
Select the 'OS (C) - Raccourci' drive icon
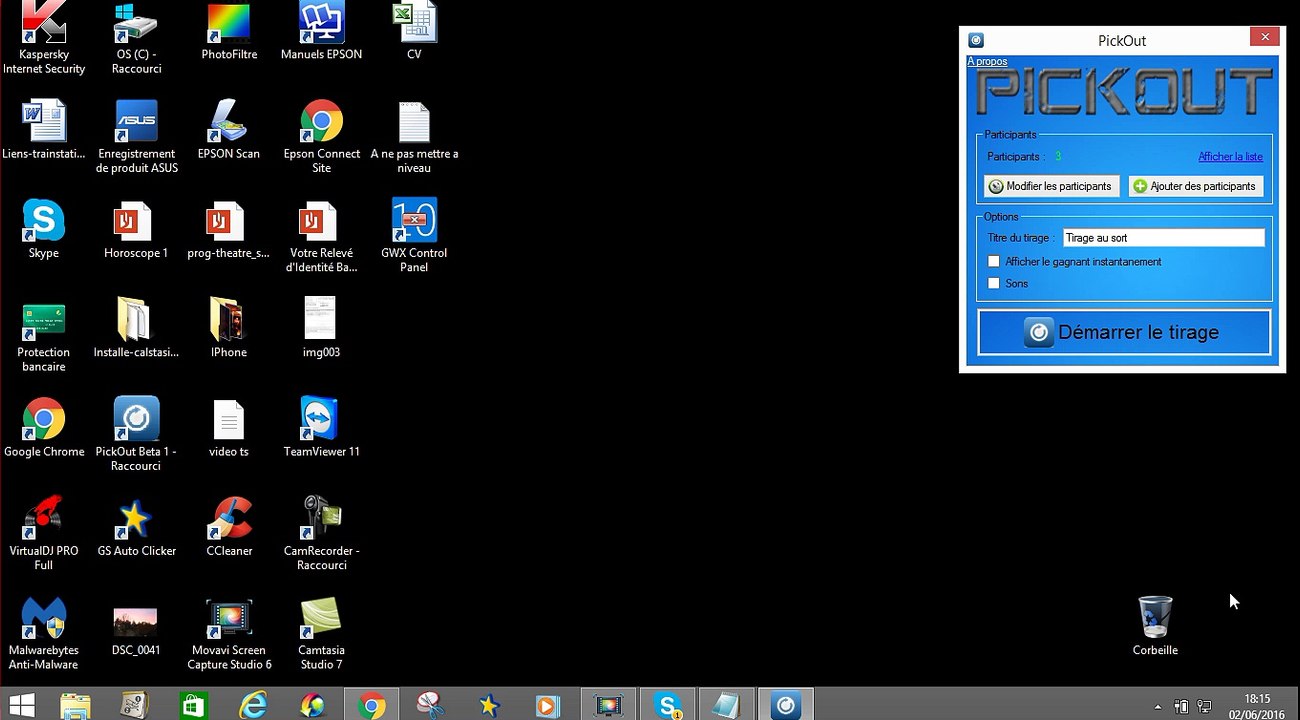[136, 38]
